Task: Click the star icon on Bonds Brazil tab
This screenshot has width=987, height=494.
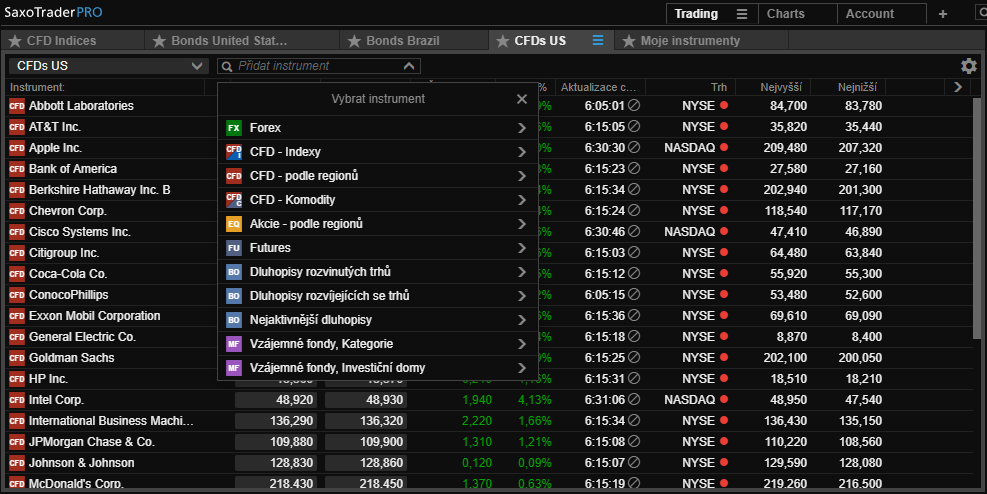Action: click(x=354, y=41)
